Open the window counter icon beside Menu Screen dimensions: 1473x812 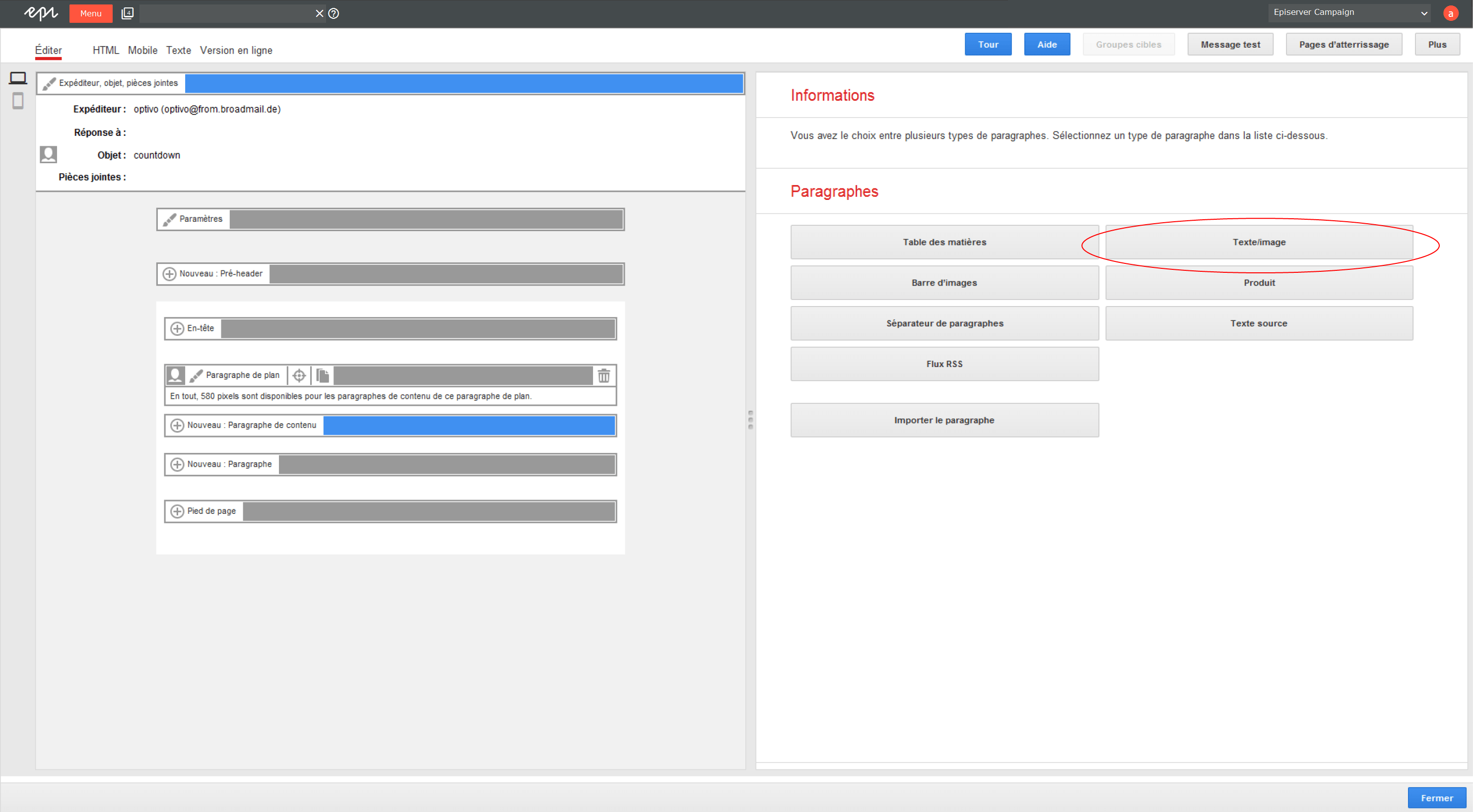pos(128,13)
